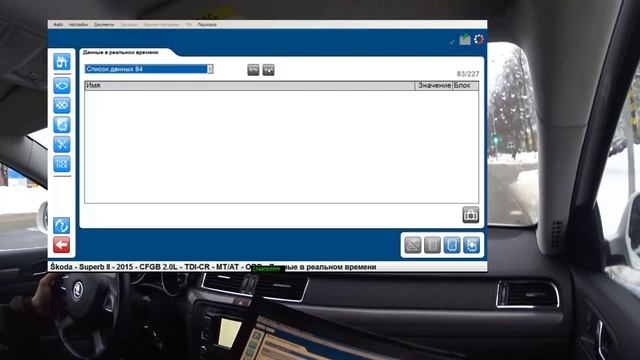
Task: Click the greyed-out graph button in bottom toolbar
Action: click(x=413, y=245)
